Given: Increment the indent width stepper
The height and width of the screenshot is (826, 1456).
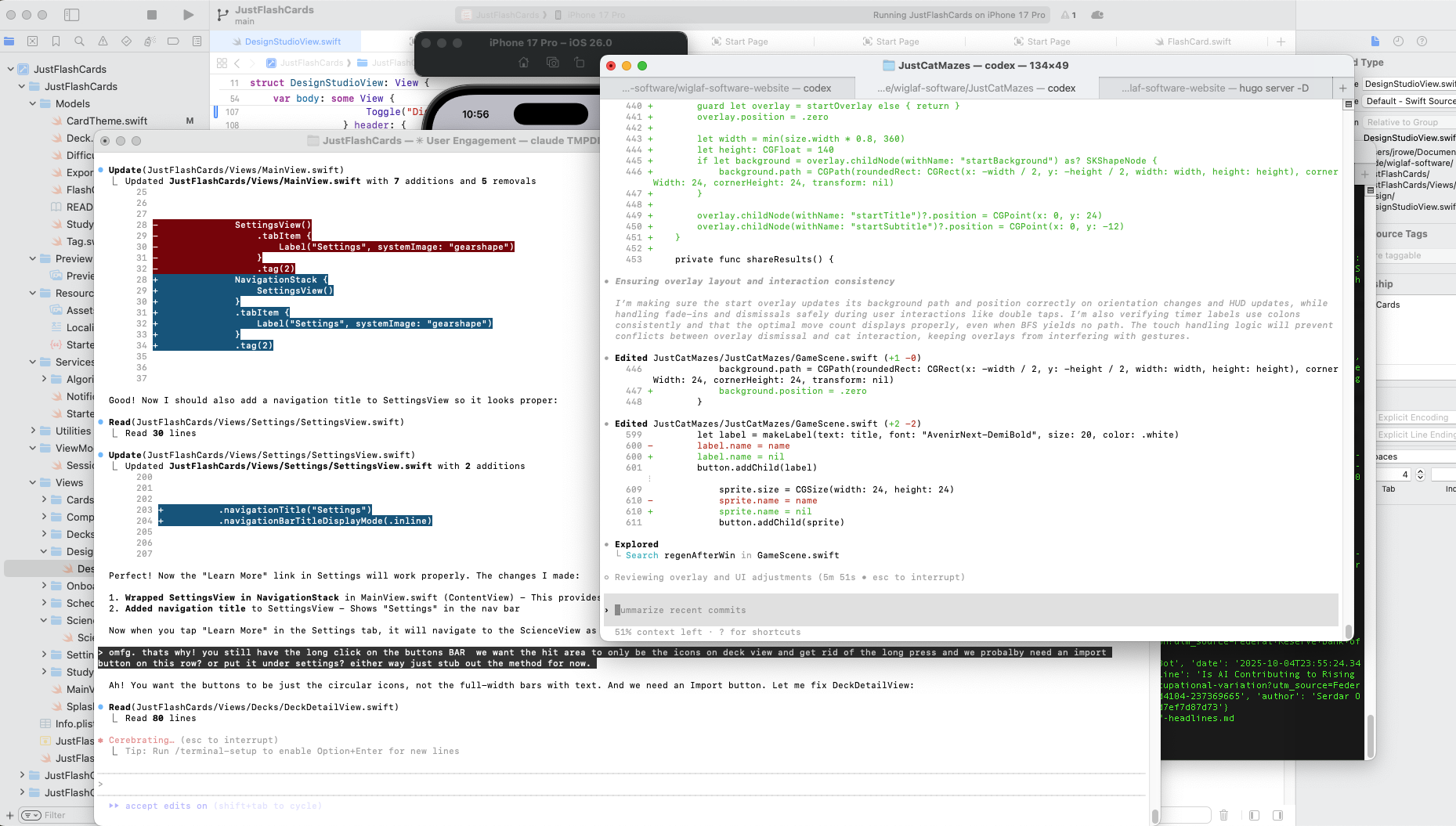Looking at the screenshot, I should click(1420, 471).
